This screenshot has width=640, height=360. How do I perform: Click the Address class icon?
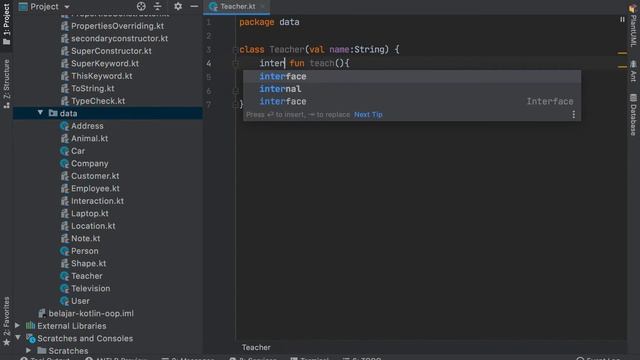pos(64,126)
